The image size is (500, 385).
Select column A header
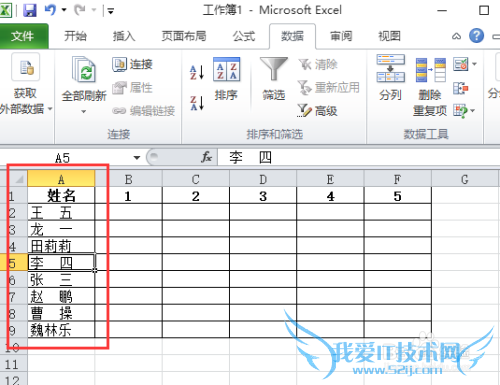tap(61, 179)
